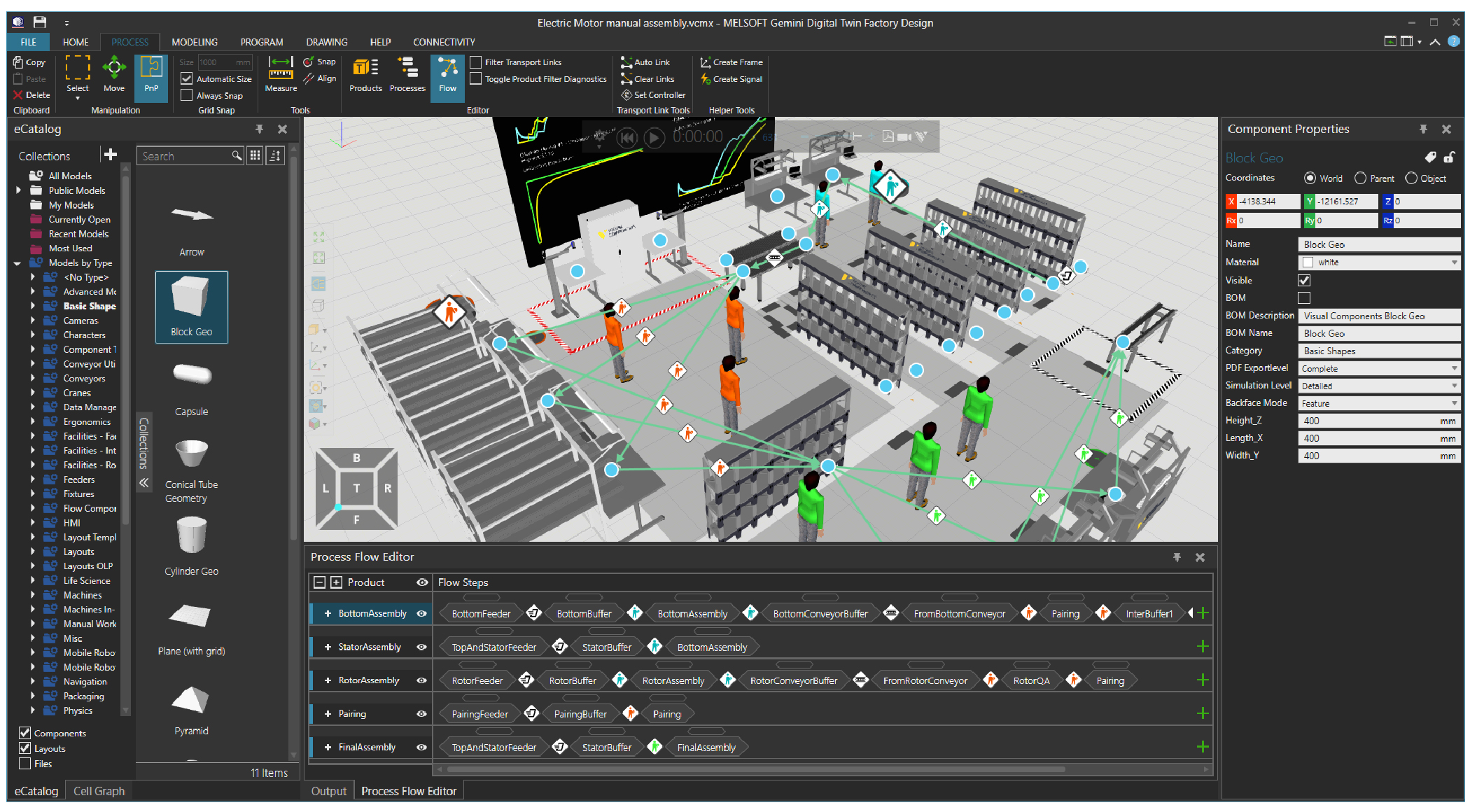The width and height of the screenshot is (1470, 812).
Task: Open the Processes editor
Action: click(x=407, y=76)
